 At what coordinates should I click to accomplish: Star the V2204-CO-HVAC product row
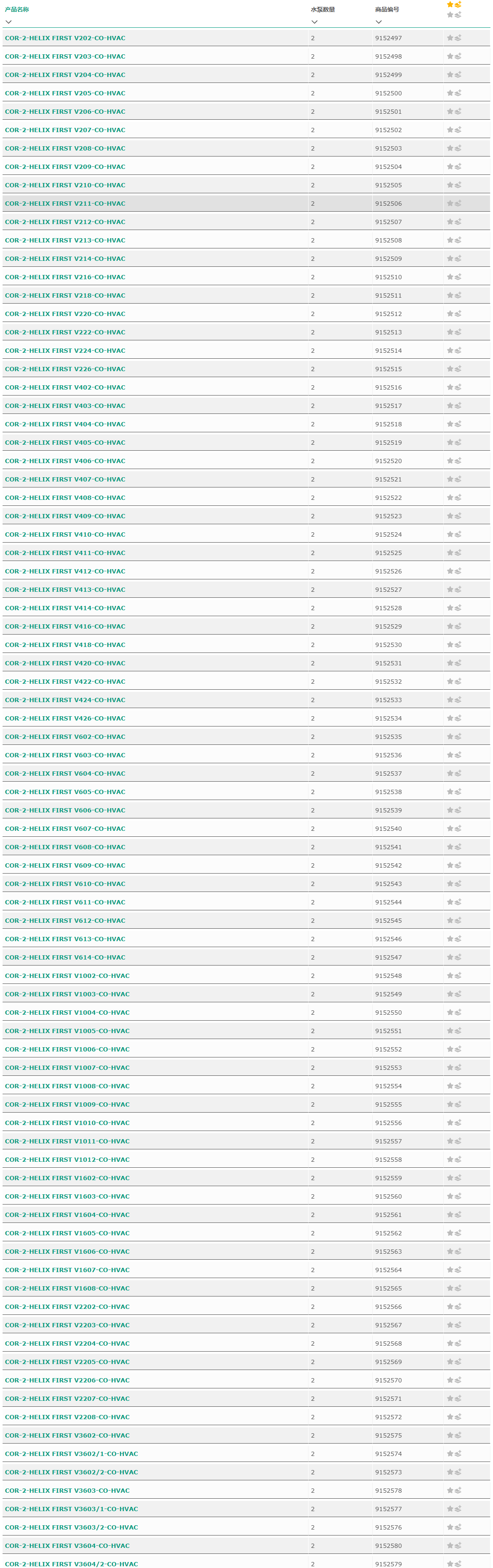(450, 1344)
